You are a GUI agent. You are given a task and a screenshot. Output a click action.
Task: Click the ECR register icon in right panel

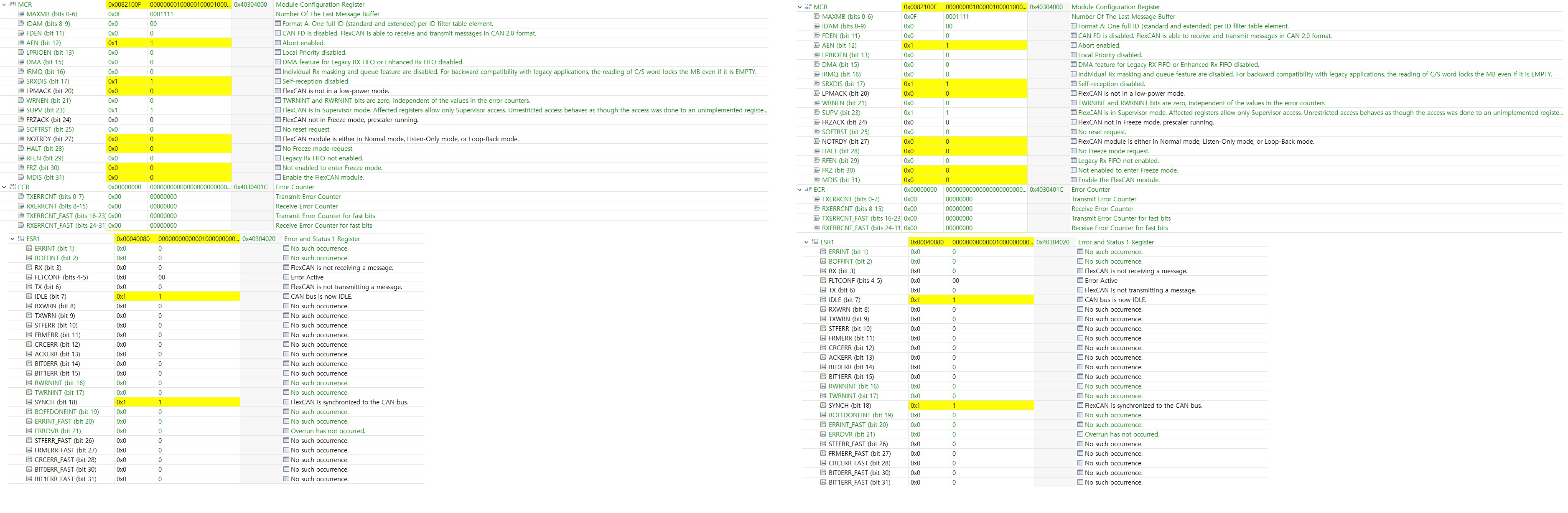808,190
